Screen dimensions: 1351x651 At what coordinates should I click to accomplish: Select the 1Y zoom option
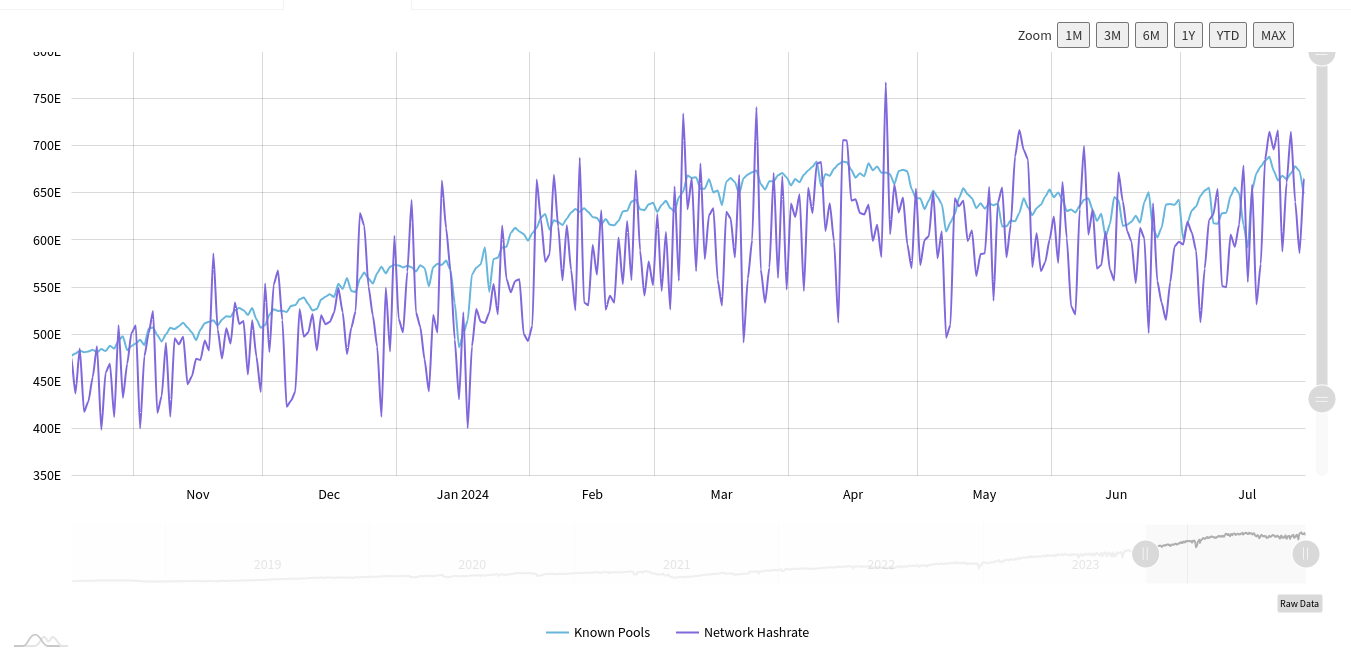click(1188, 35)
